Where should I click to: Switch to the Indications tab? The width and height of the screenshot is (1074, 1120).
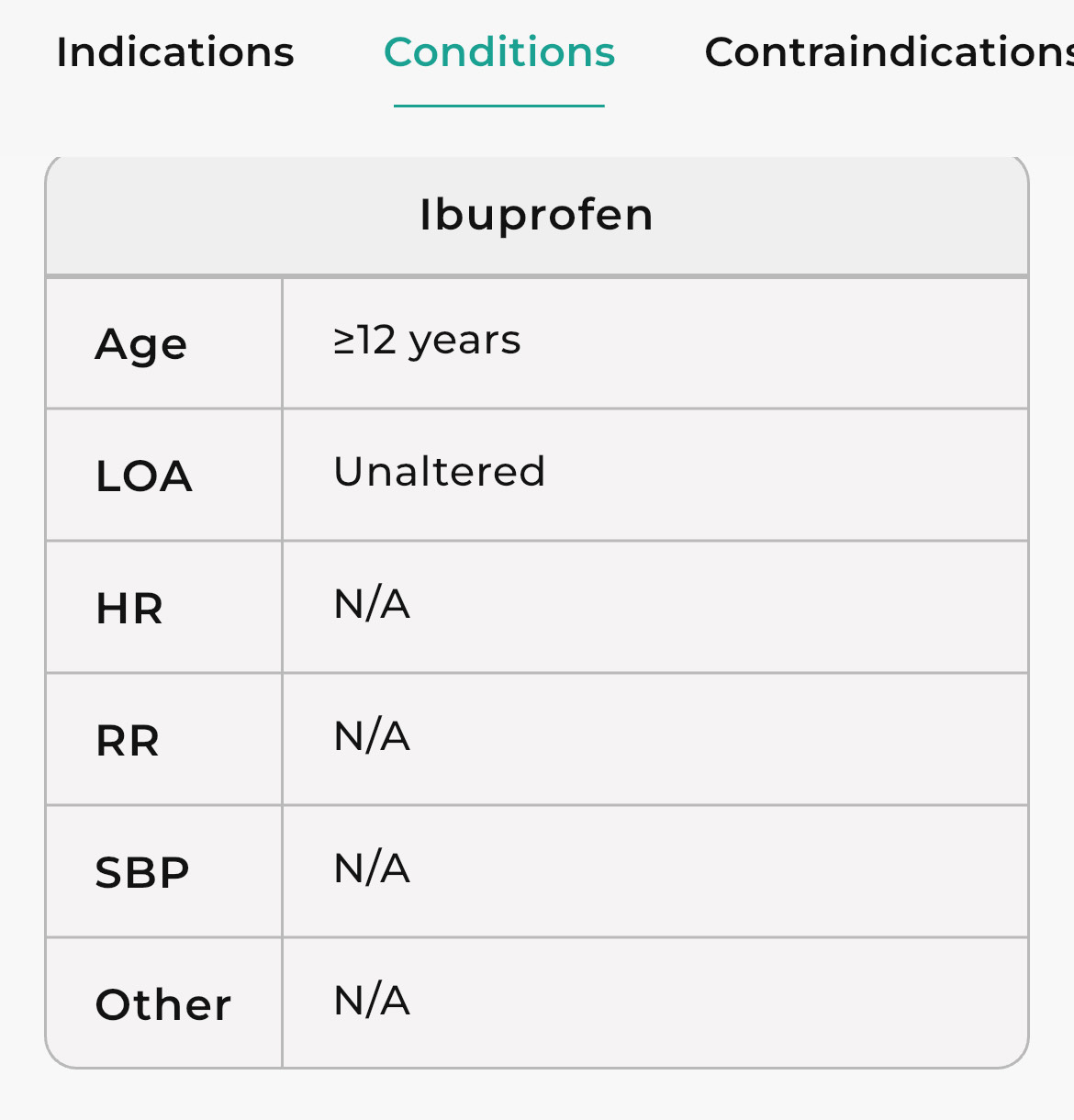(175, 52)
